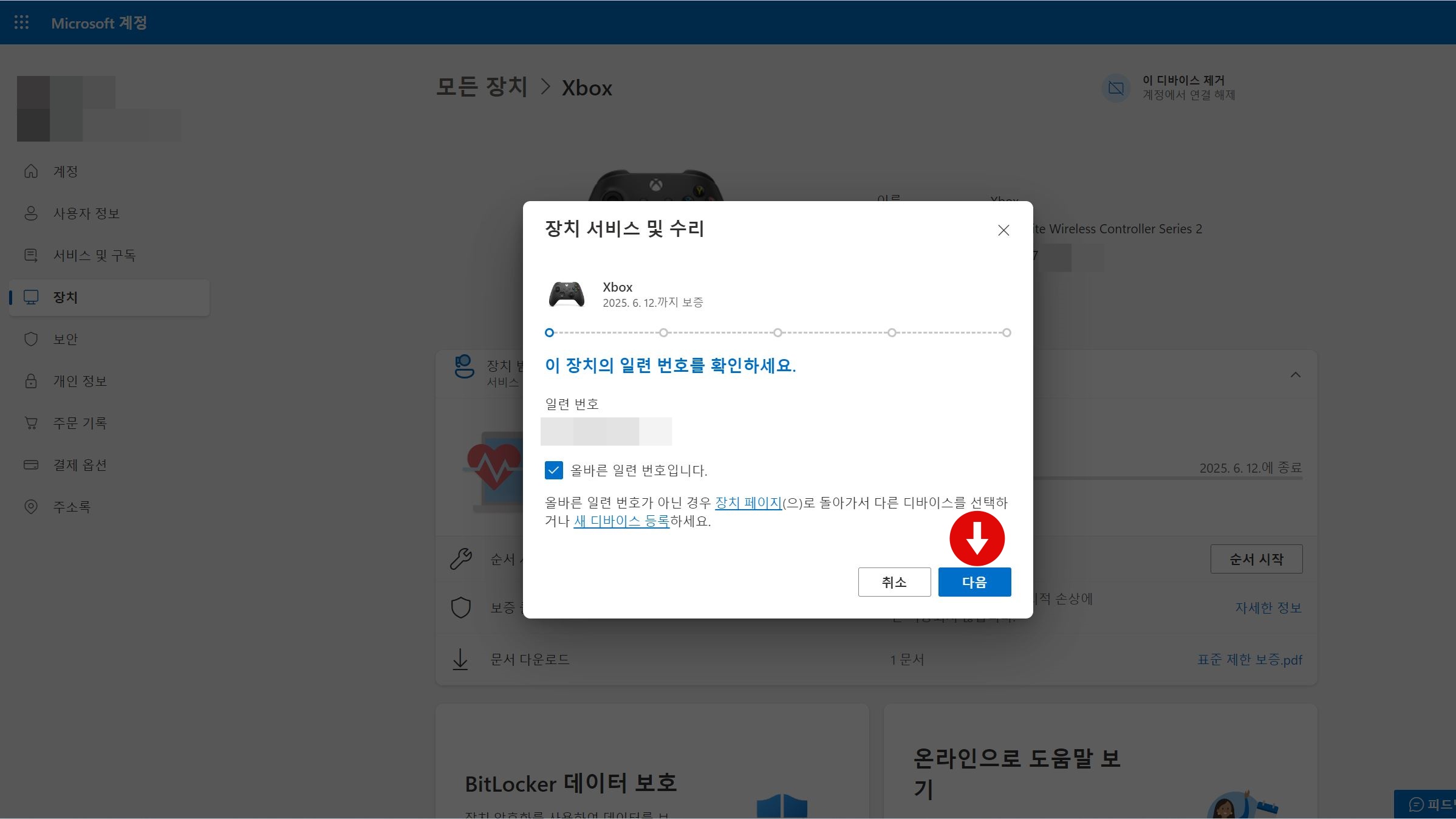Click the 개인 정보 lock icon
This screenshot has width=1456, height=819.
[31, 381]
